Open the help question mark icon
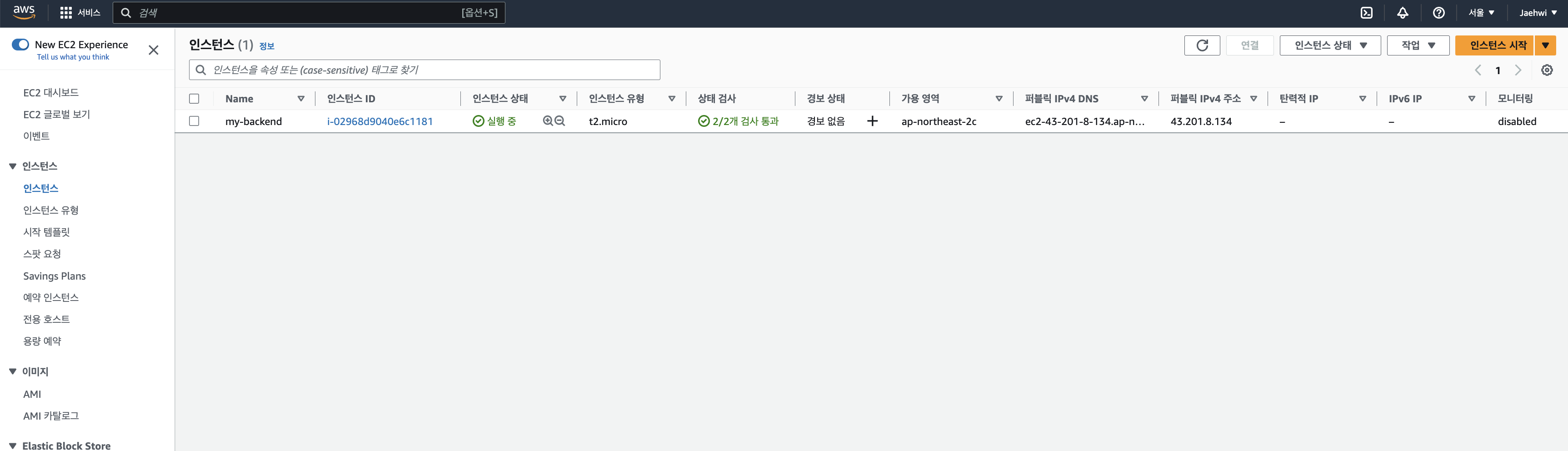Viewport: 1568px width, 451px height. [1439, 13]
